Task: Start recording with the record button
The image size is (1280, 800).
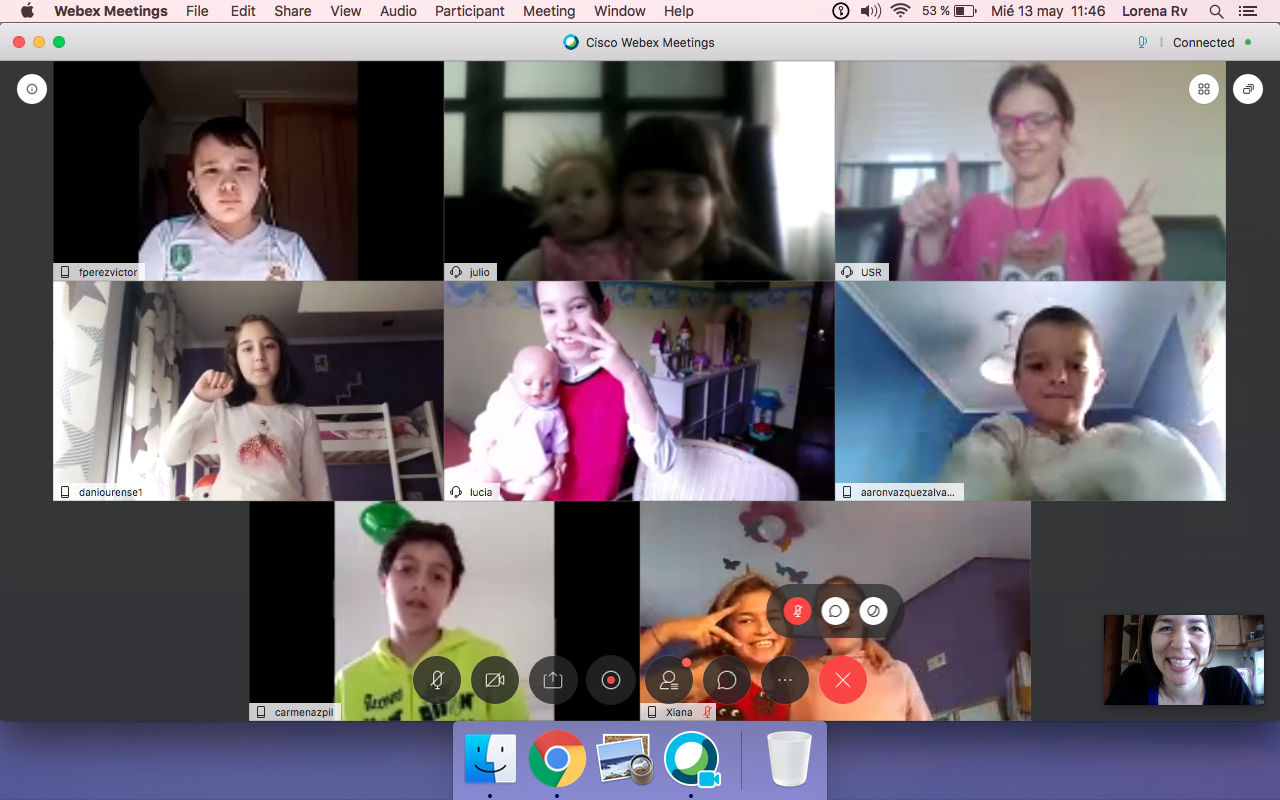Action: (x=611, y=680)
